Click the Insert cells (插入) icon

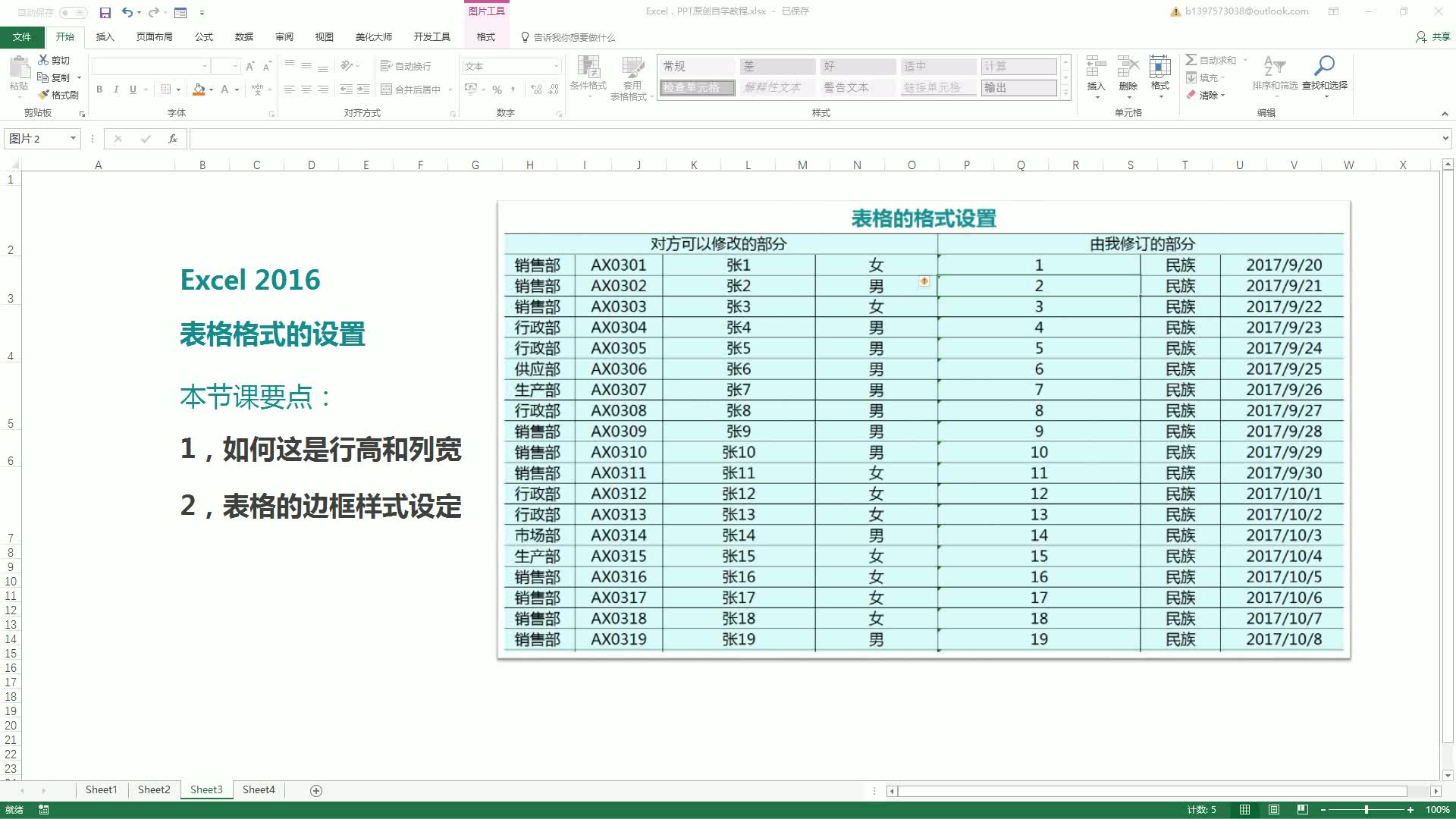coord(1096,66)
